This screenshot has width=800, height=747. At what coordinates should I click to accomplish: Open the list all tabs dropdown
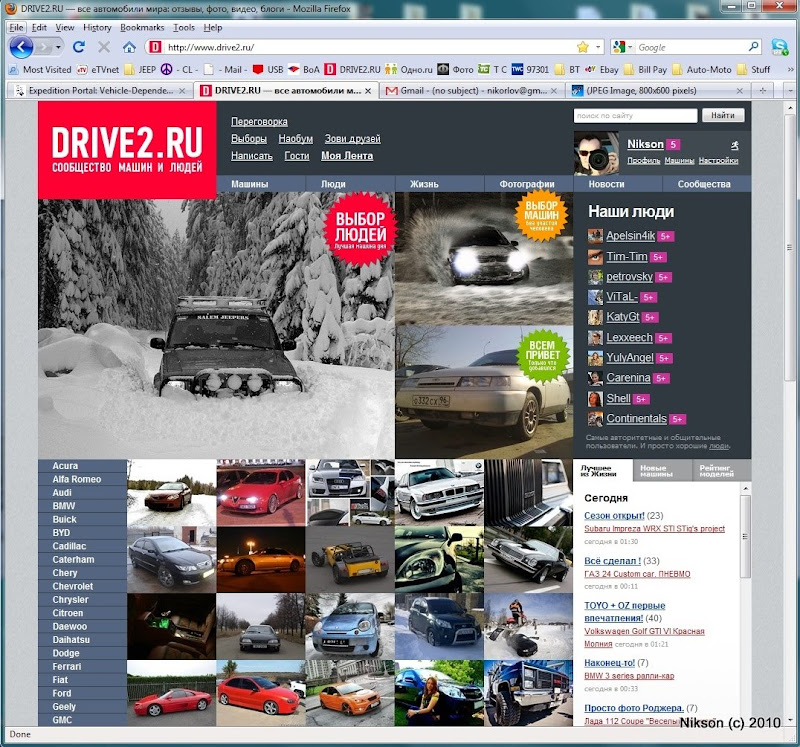click(790, 90)
